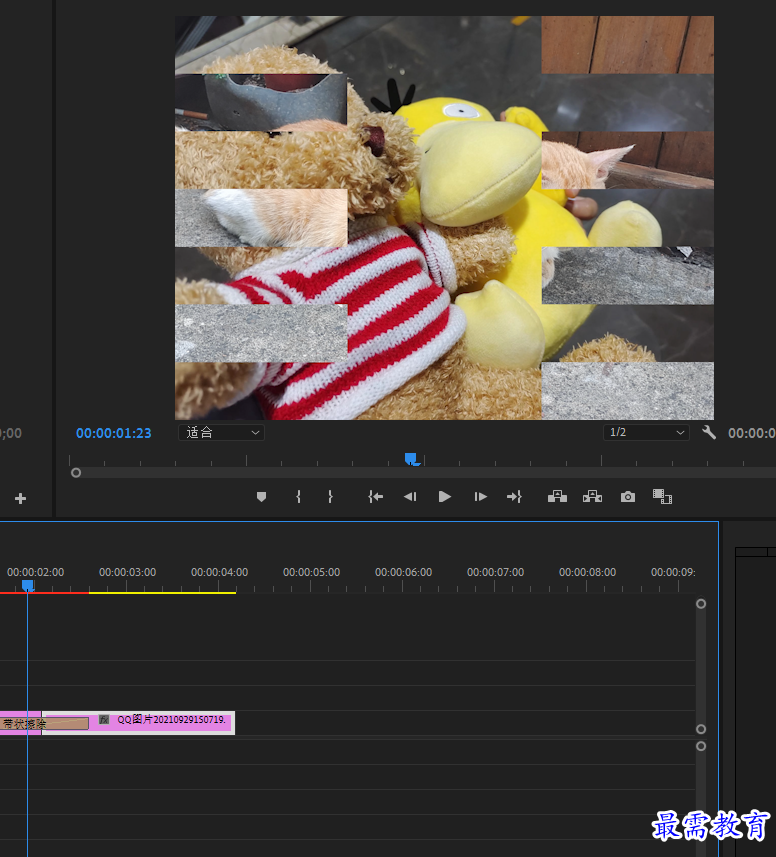Click the Program Monitor playhead marker
Image resolution: width=776 pixels, height=857 pixels.
(x=411, y=459)
